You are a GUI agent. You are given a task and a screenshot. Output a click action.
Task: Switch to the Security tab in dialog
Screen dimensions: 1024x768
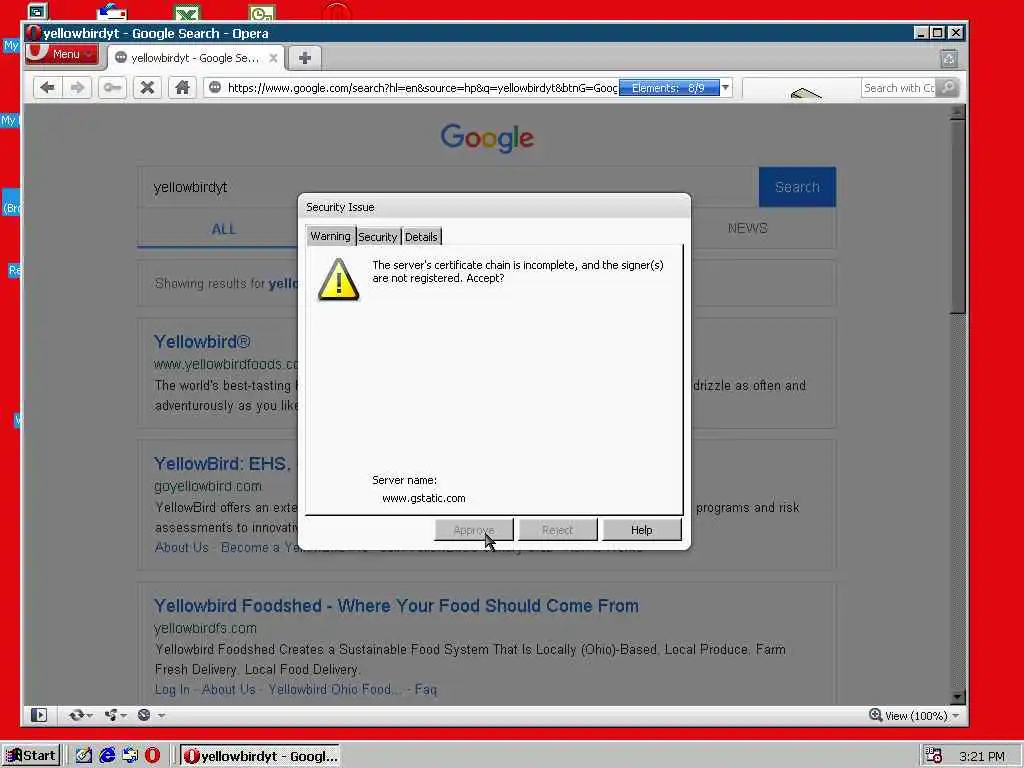click(x=377, y=237)
